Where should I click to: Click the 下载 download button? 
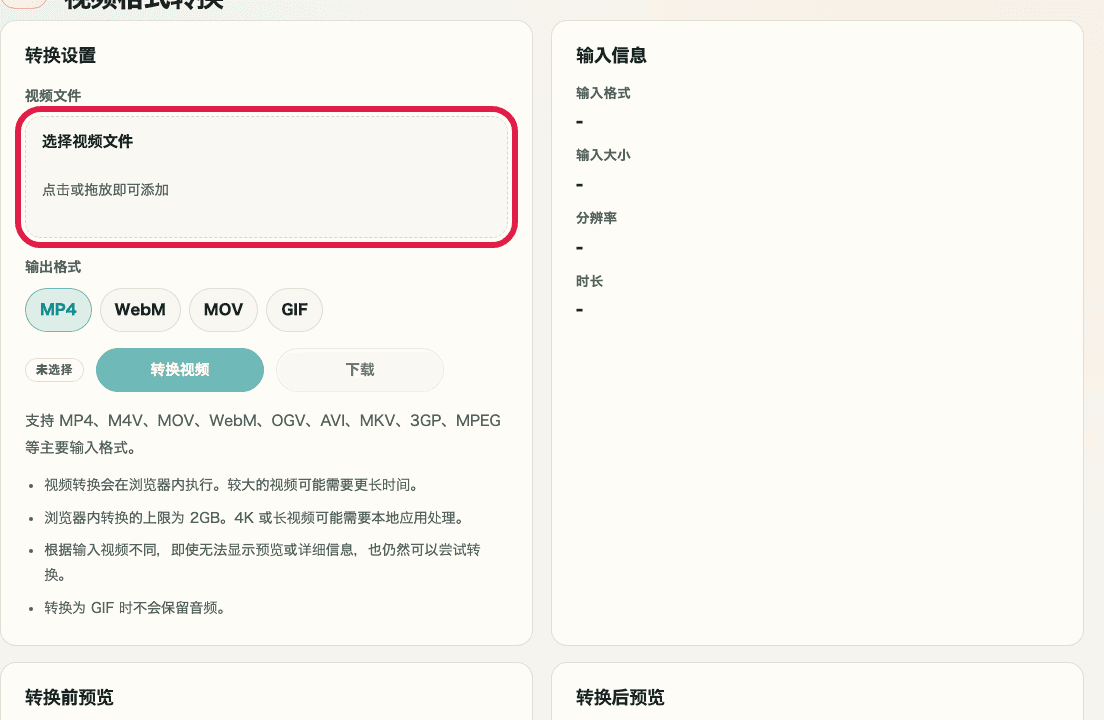(x=359, y=369)
